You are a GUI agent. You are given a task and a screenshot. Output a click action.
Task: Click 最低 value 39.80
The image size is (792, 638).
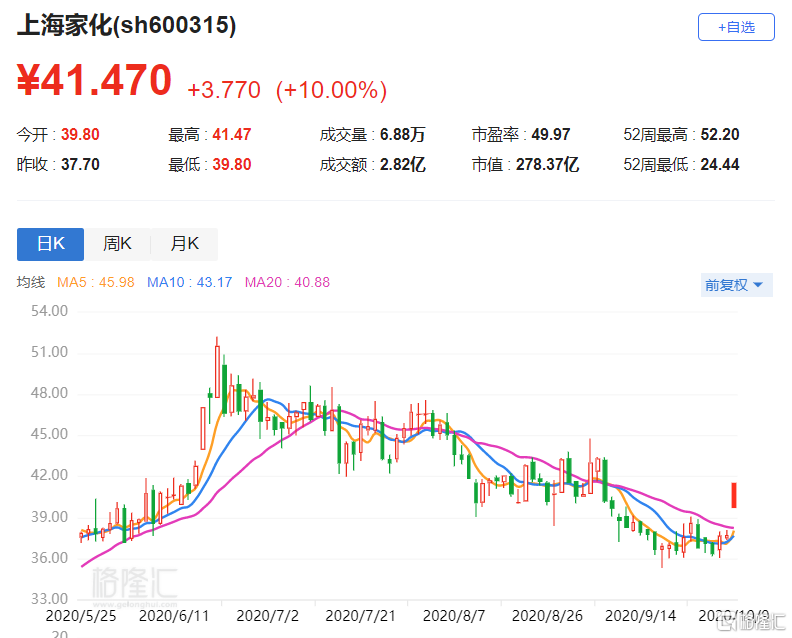tap(232, 165)
